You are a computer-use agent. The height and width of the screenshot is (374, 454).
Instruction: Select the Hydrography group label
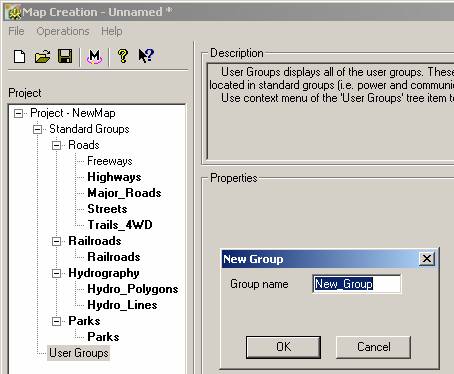point(104,273)
